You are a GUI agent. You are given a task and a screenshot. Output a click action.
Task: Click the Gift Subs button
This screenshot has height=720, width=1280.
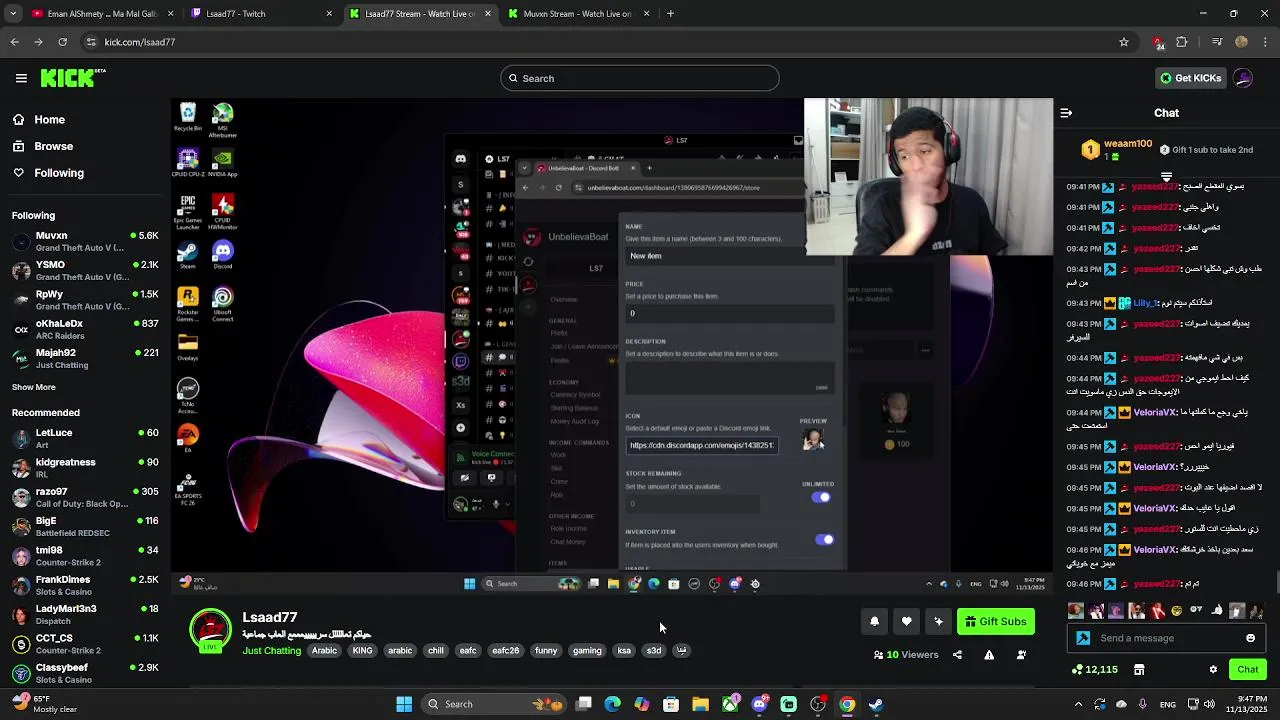point(996,622)
